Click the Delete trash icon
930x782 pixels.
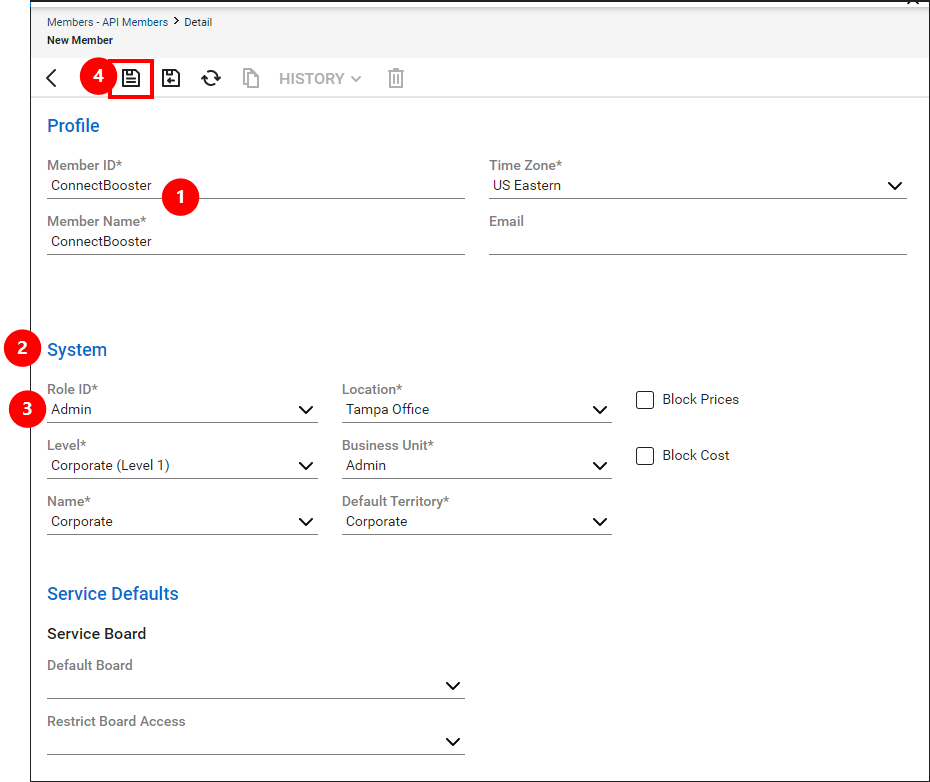pyautogui.click(x=395, y=78)
